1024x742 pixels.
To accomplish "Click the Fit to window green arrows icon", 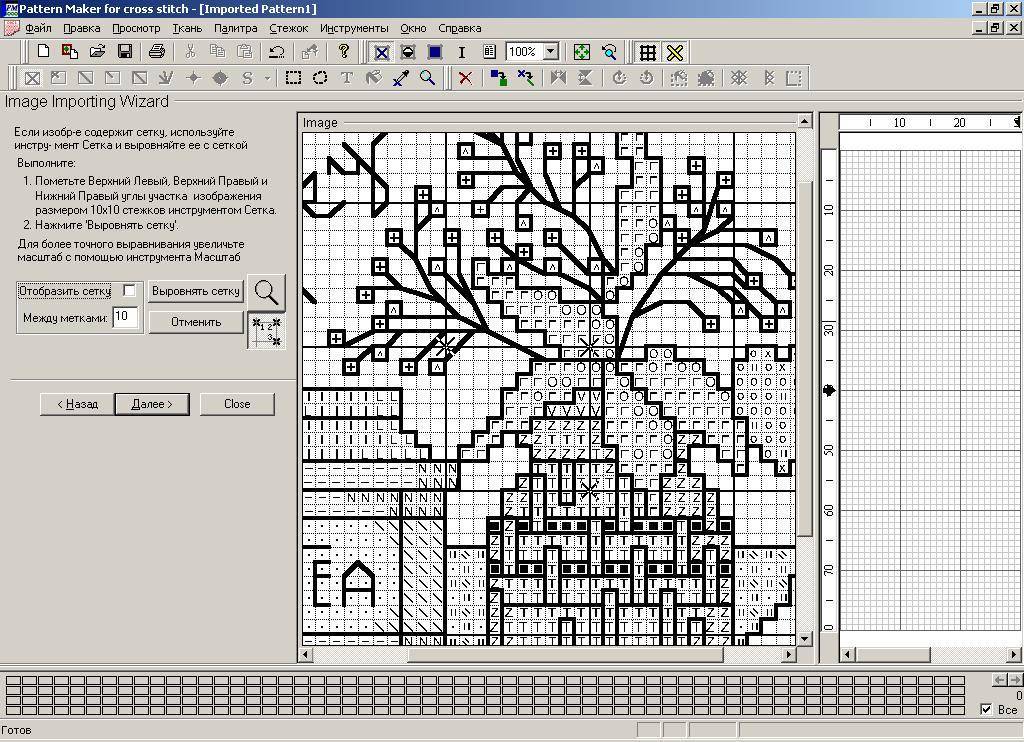I will pyautogui.click(x=581, y=52).
